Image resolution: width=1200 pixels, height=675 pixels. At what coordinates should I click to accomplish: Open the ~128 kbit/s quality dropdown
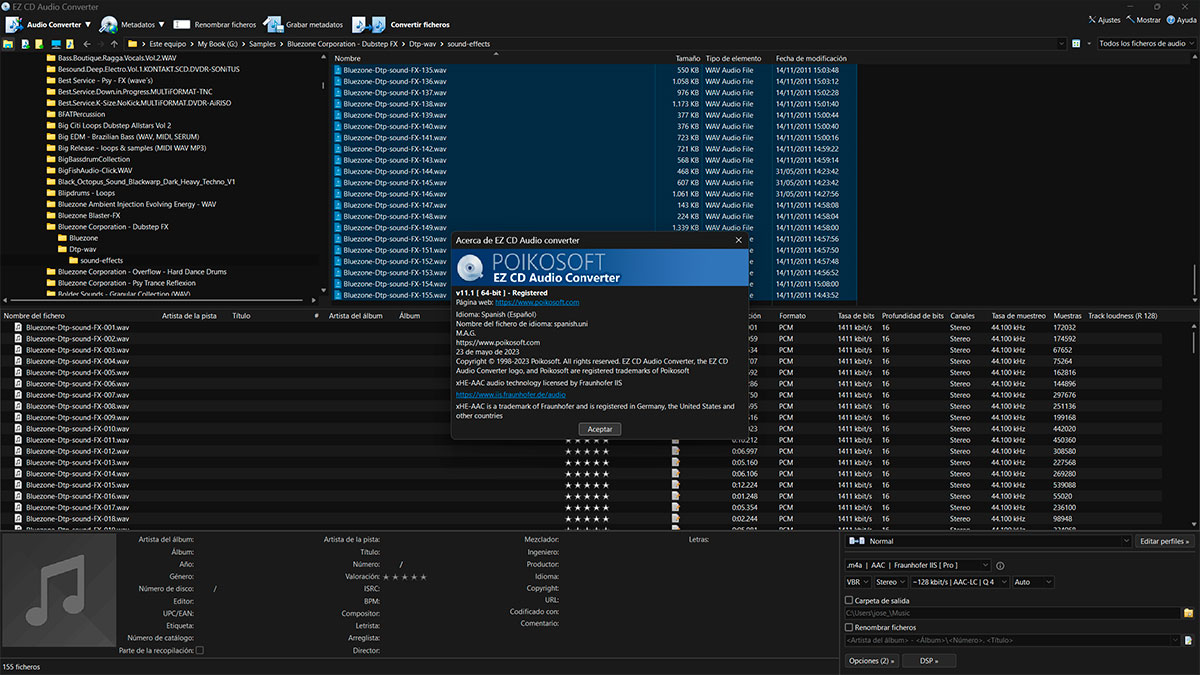coord(959,582)
